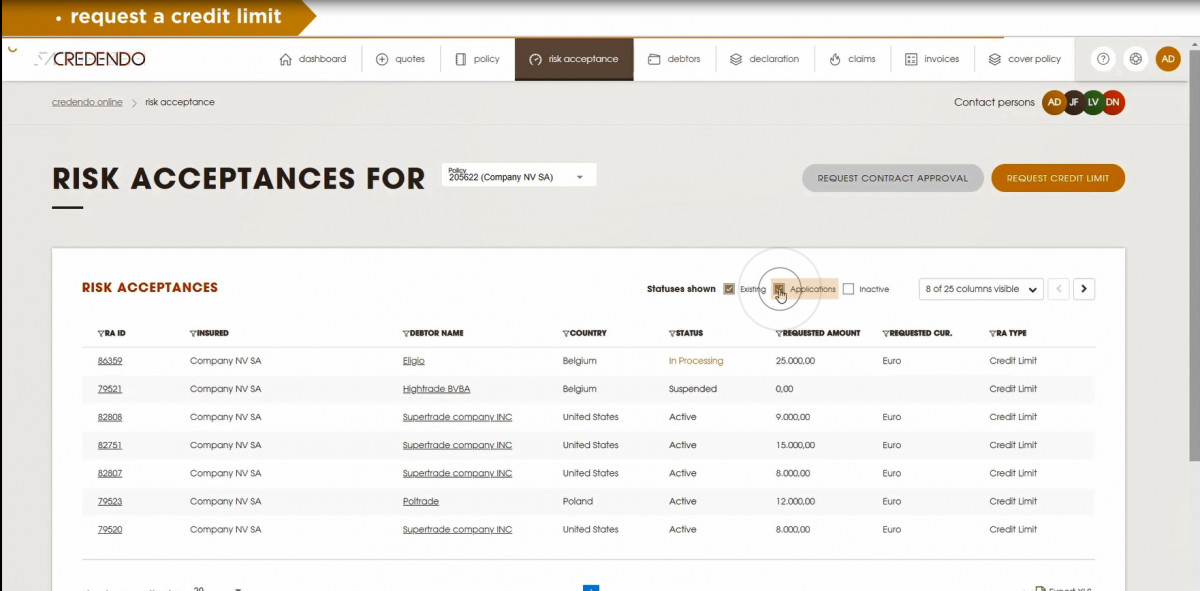Open RA ID 86359 link
This screenshot has height=591, width=1200.
point(110,361)
